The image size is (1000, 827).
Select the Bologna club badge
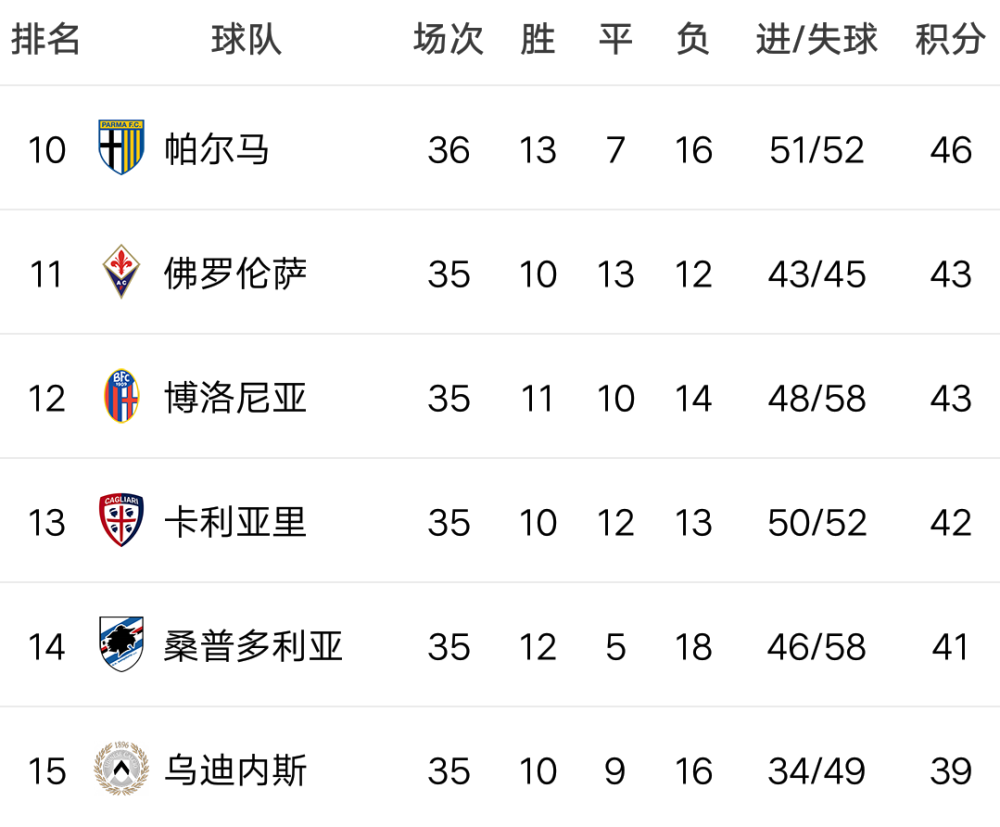coord(122,397)
